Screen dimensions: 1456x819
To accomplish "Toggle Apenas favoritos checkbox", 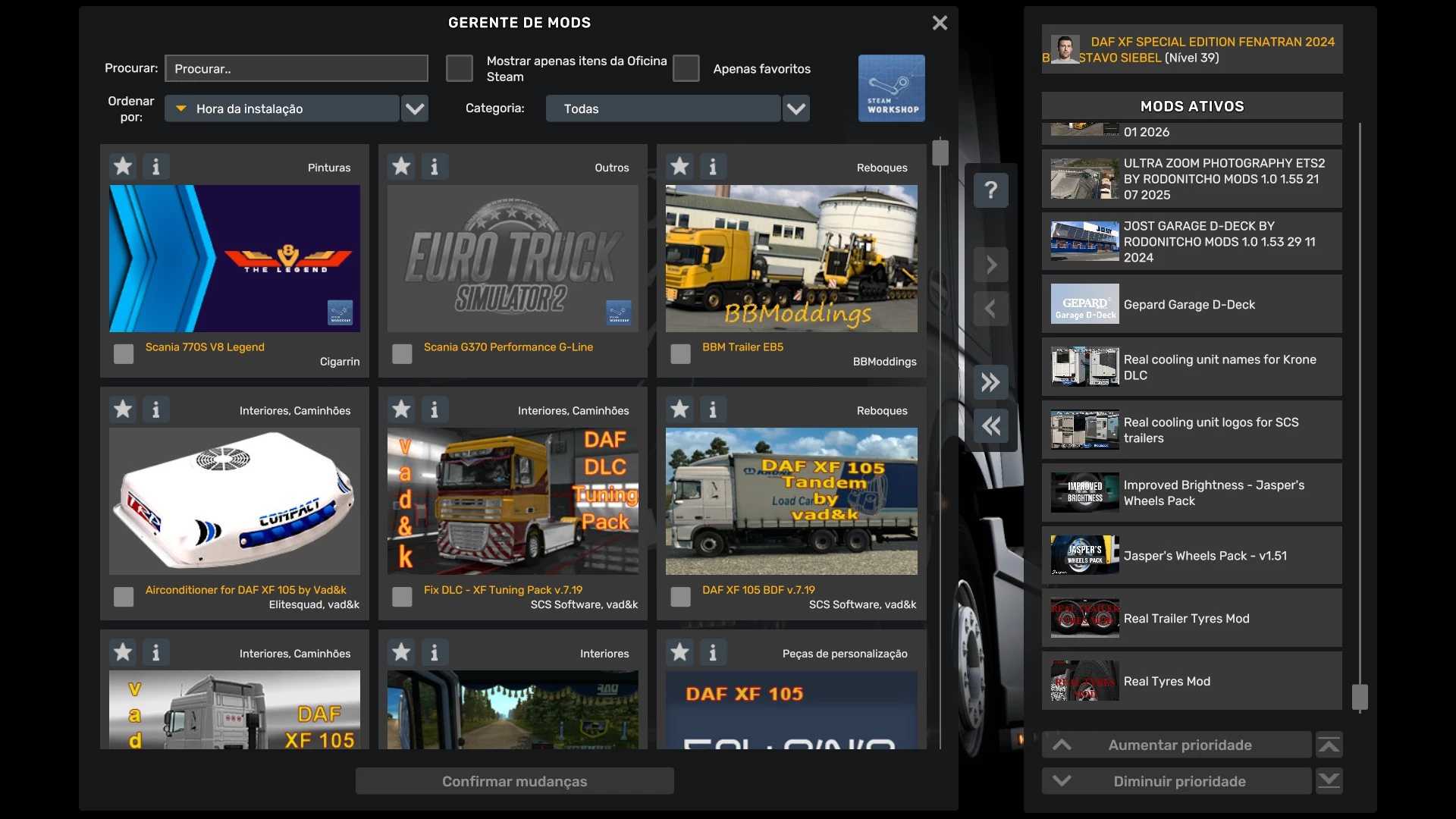I will 686,68.
